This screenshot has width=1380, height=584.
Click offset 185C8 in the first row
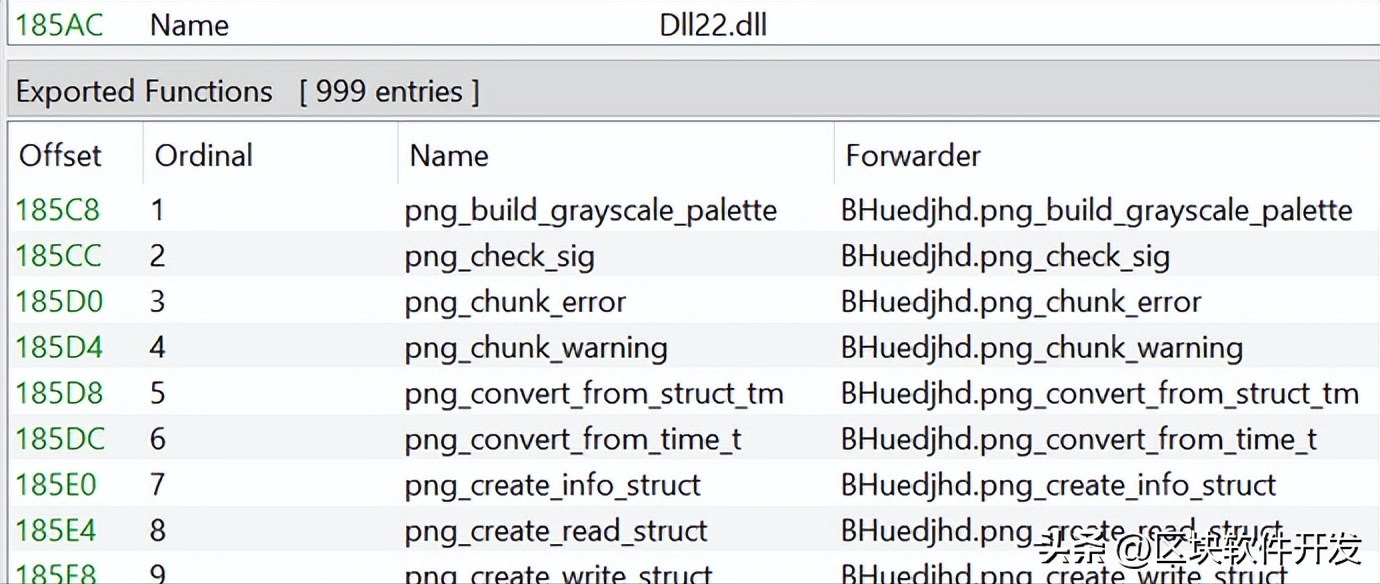[58, 211]
